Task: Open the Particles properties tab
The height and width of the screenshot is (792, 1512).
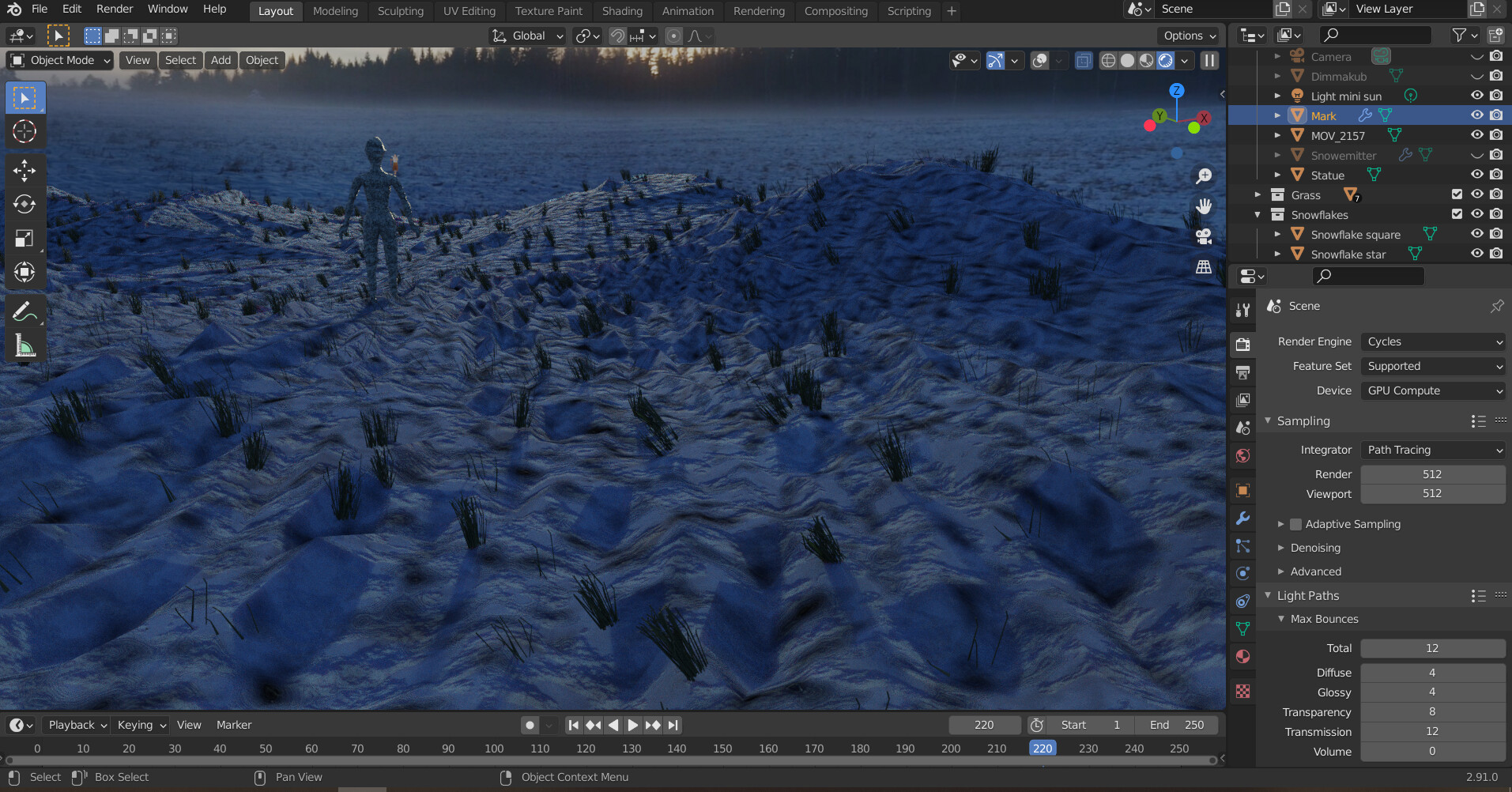Action: pyautogui.click(x=1243, y=545)
